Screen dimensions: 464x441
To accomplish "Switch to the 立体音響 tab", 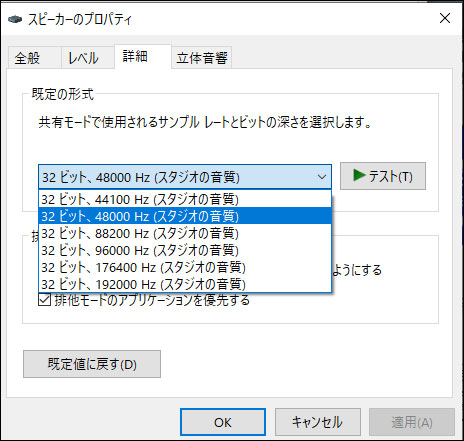I will [x=202, y=58].
